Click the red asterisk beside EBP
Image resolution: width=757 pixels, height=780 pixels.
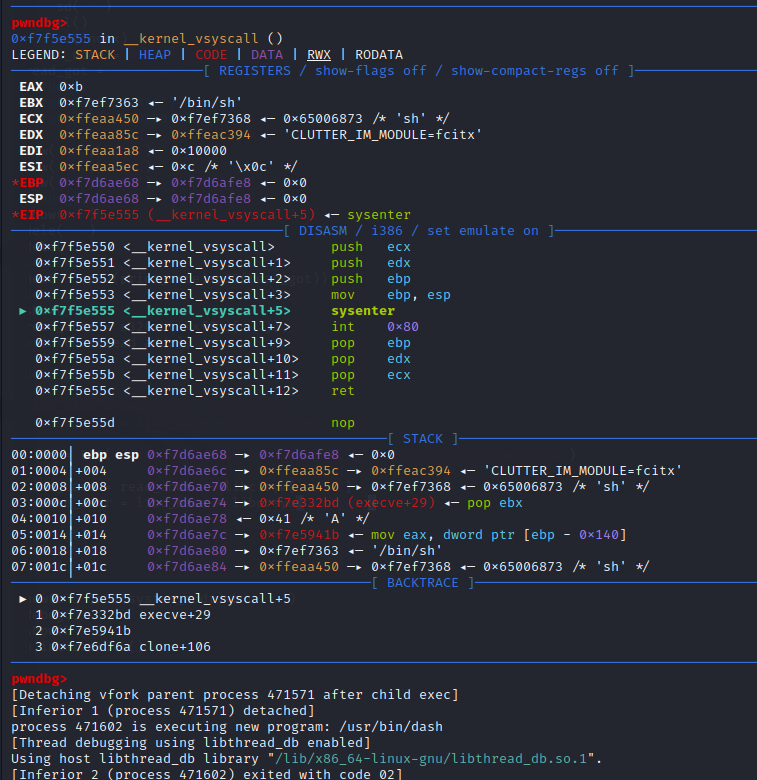[x=15, y=183]
